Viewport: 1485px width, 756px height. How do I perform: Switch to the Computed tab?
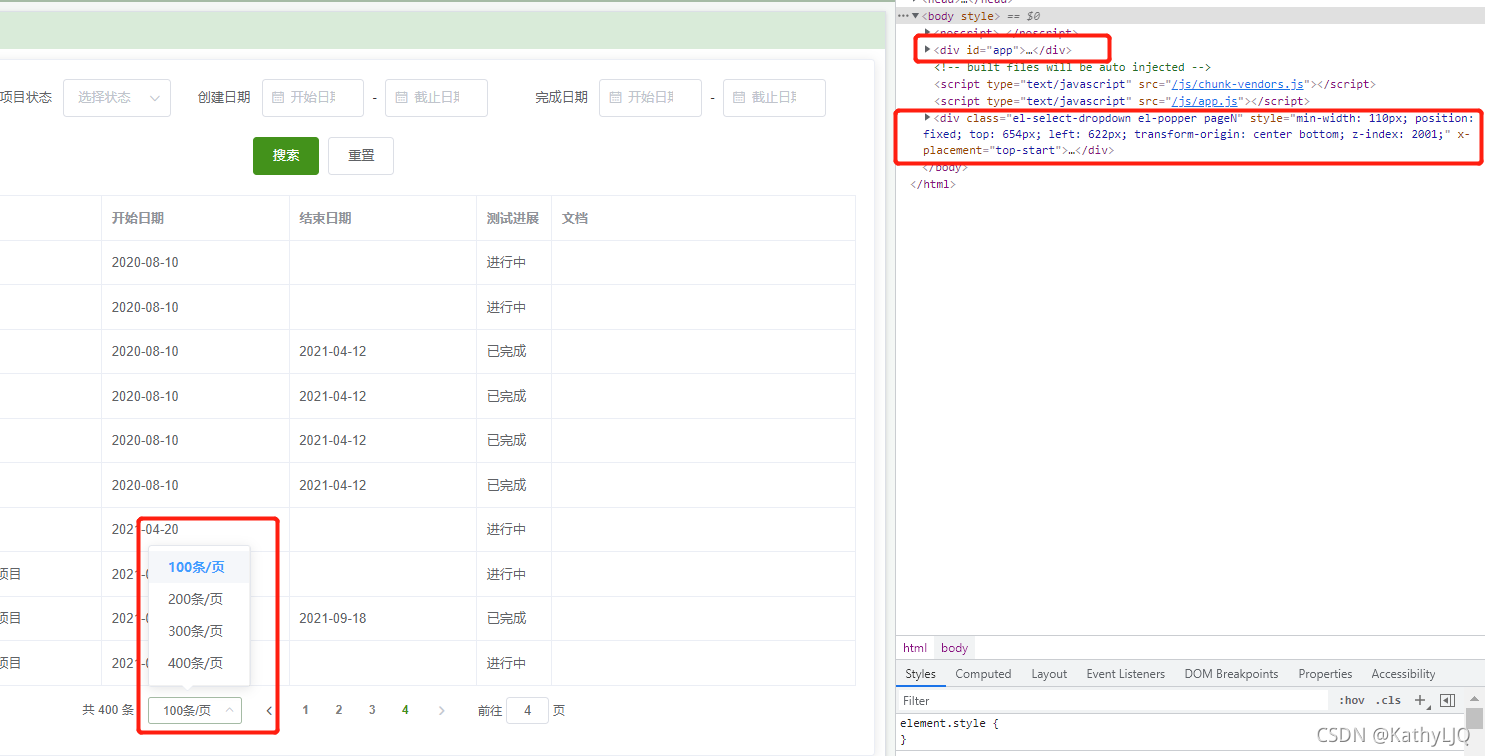coord(983,674)
